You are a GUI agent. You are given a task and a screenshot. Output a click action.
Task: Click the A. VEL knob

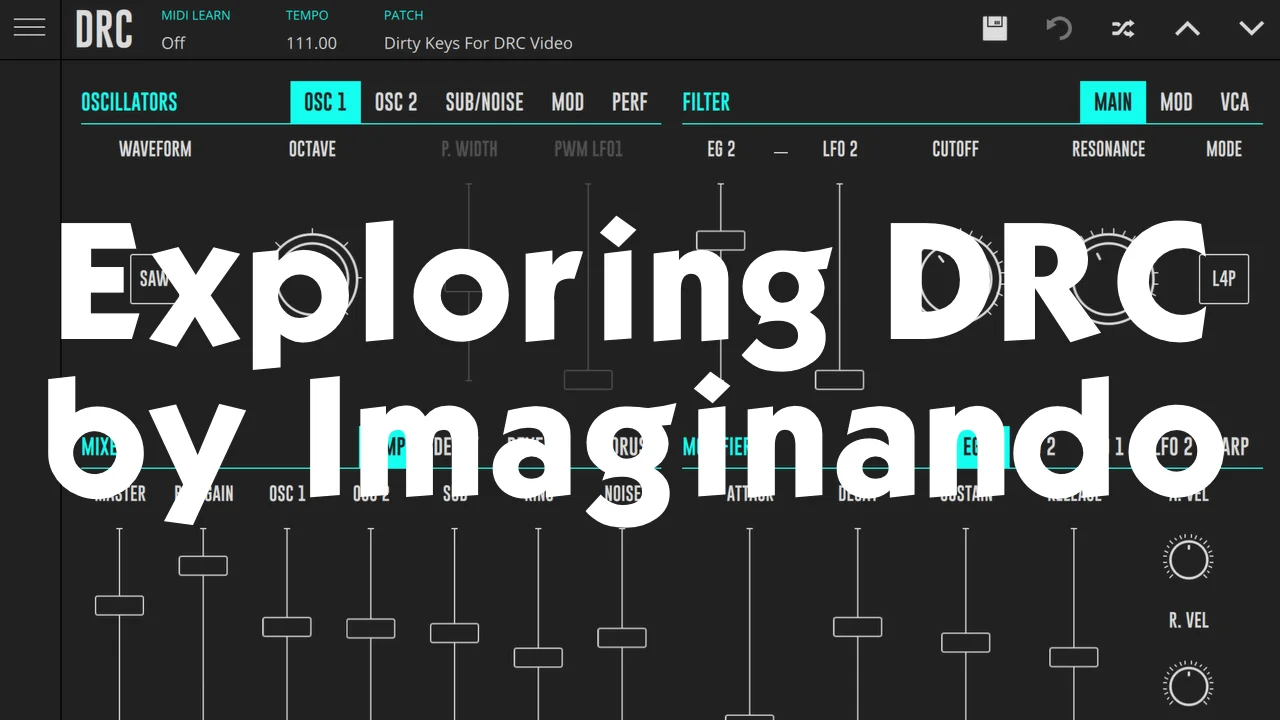click(x=1189, y=558)
